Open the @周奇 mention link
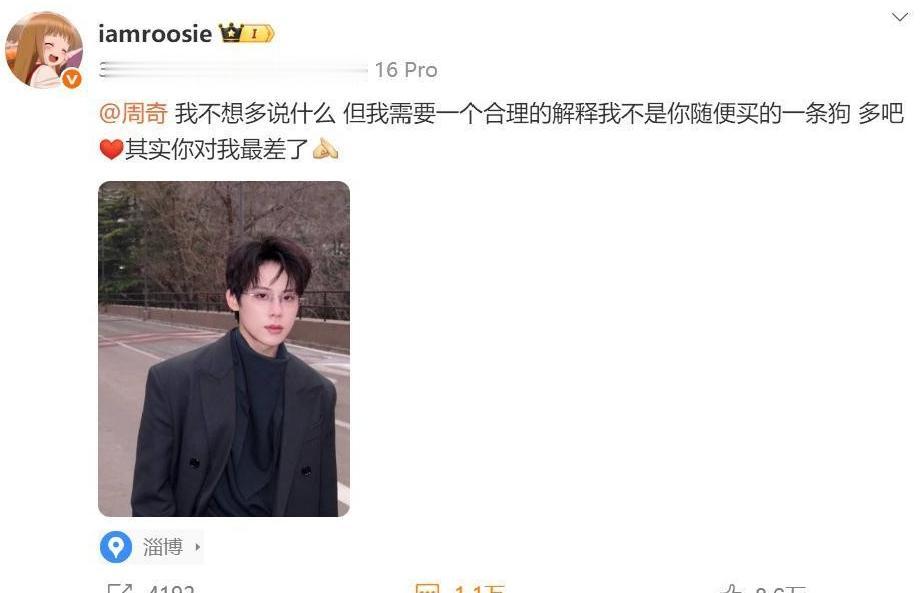This screenshot has width=923, height=593. [x=134, y=113]
